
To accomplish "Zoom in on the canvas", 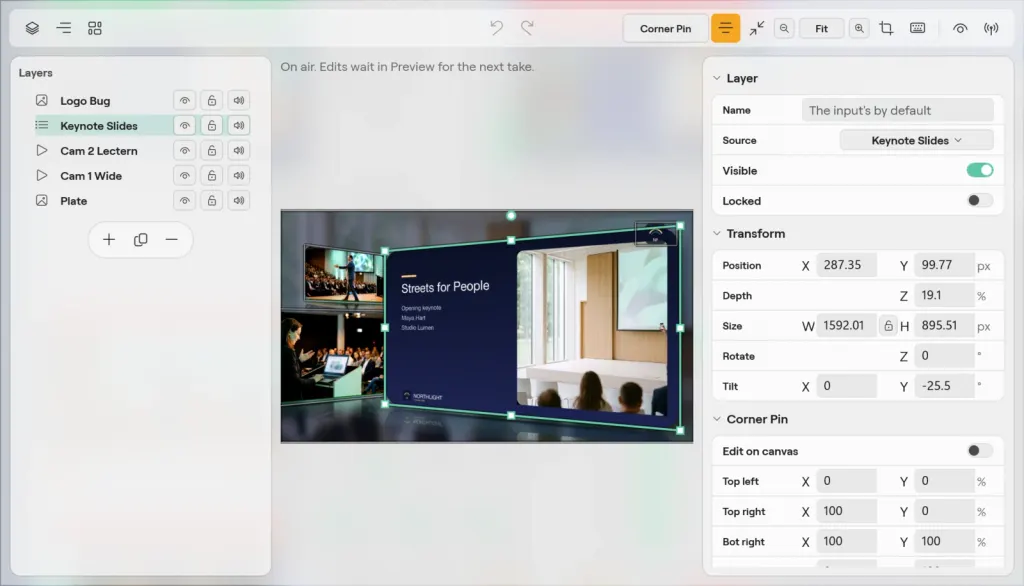I will (x=859, y=28).
